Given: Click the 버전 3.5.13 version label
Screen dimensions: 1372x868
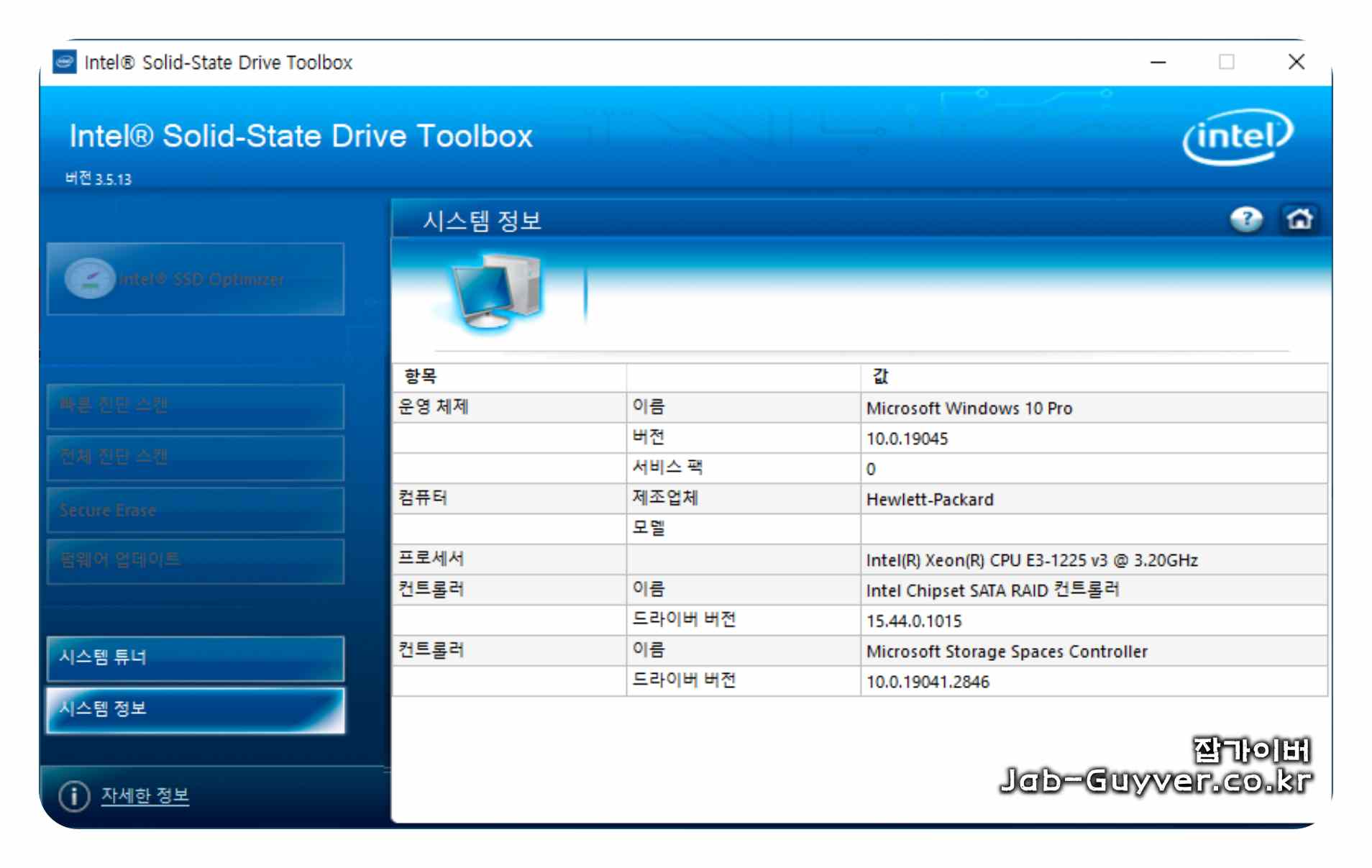Looking at the screenshot, I should point(99,178).
